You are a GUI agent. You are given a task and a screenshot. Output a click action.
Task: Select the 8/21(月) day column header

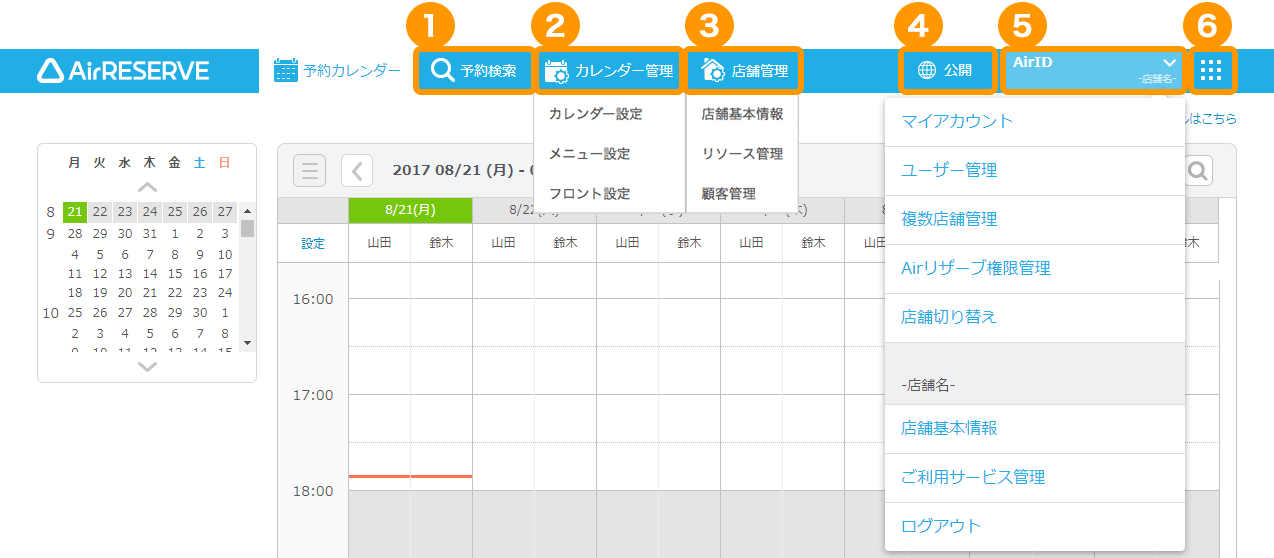point(410,210)
